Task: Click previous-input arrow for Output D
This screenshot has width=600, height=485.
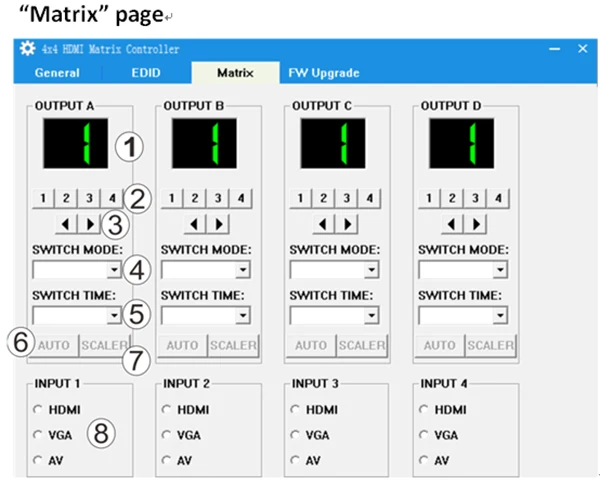Action: 452,224
